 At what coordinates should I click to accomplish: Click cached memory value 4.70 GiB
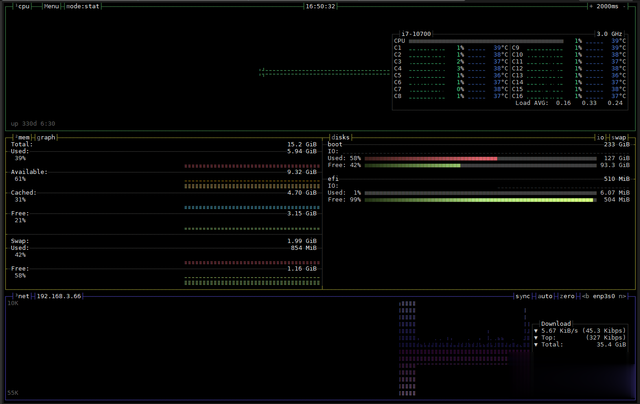[x=302, y=193]
